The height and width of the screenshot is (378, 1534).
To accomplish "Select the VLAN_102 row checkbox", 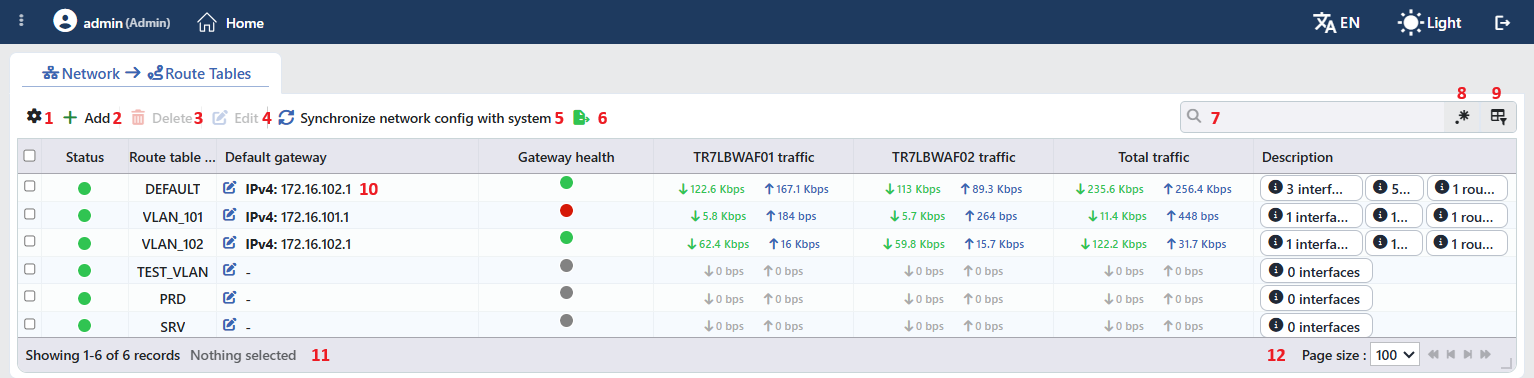I will click(x=29, y=241).
